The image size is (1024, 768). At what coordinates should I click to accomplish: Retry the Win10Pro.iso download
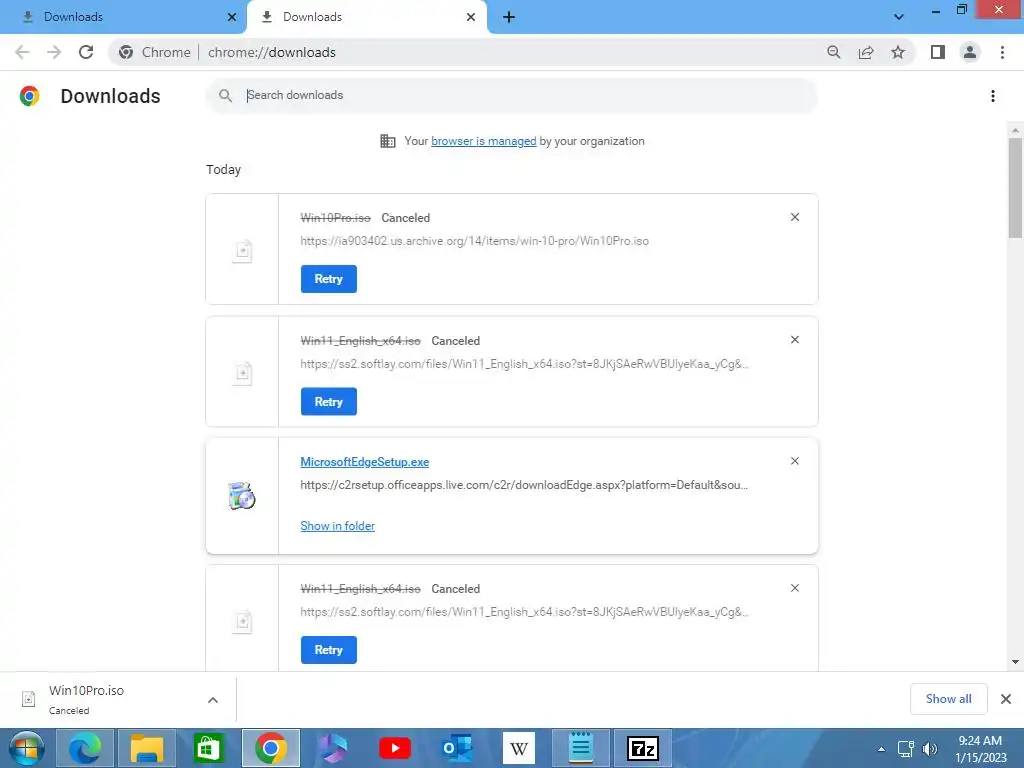[328, 279]
